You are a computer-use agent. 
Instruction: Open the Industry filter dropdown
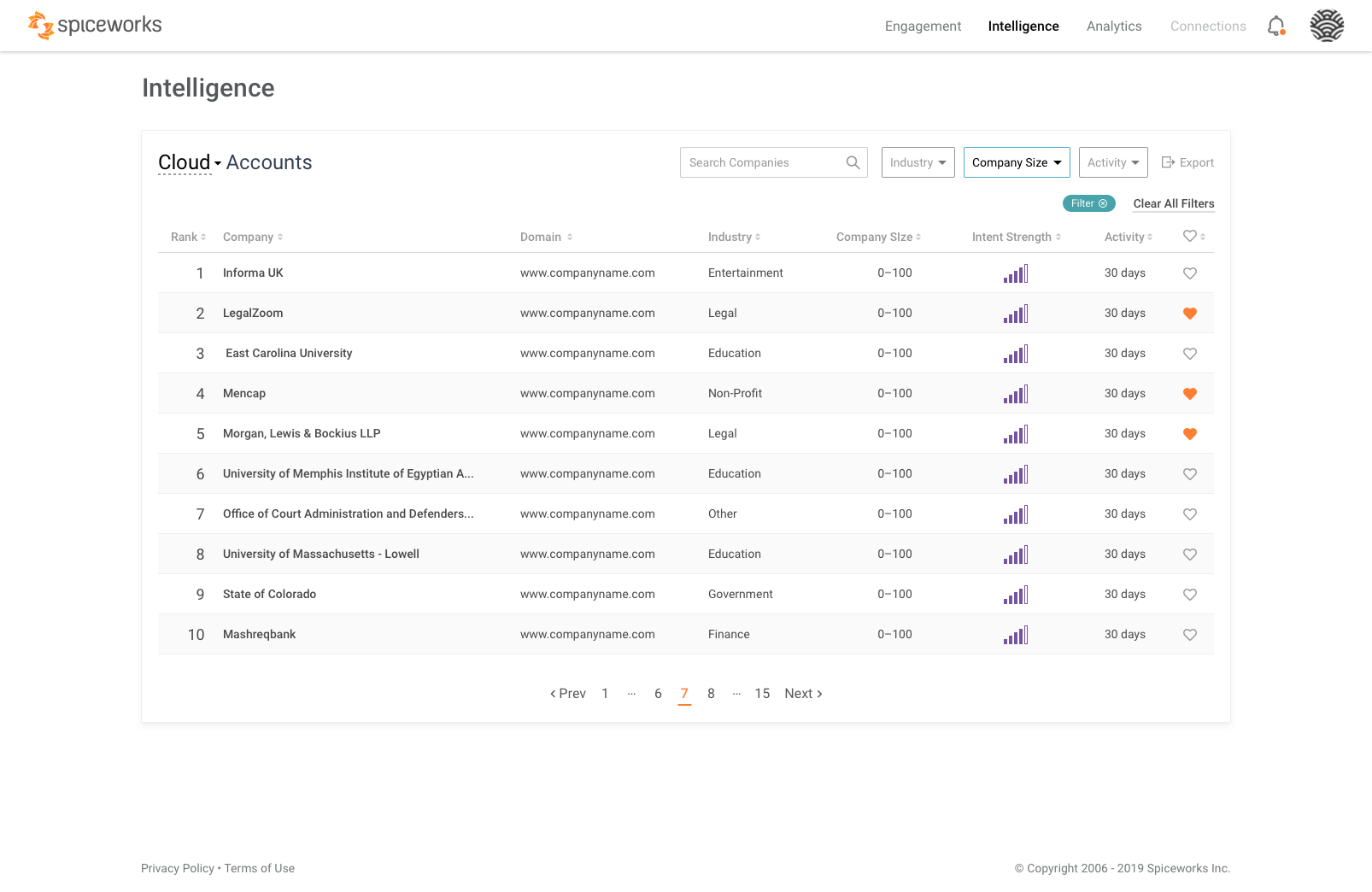pyautogui.click(x=918, y=162)
